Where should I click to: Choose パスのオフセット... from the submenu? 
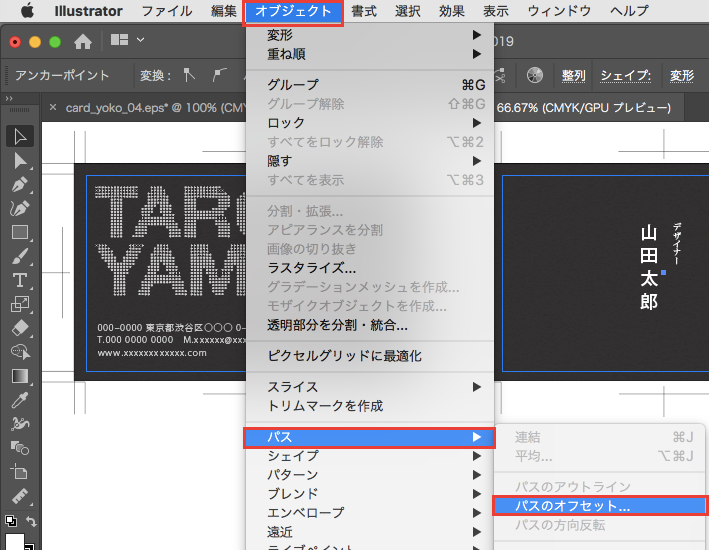[600, 506]
